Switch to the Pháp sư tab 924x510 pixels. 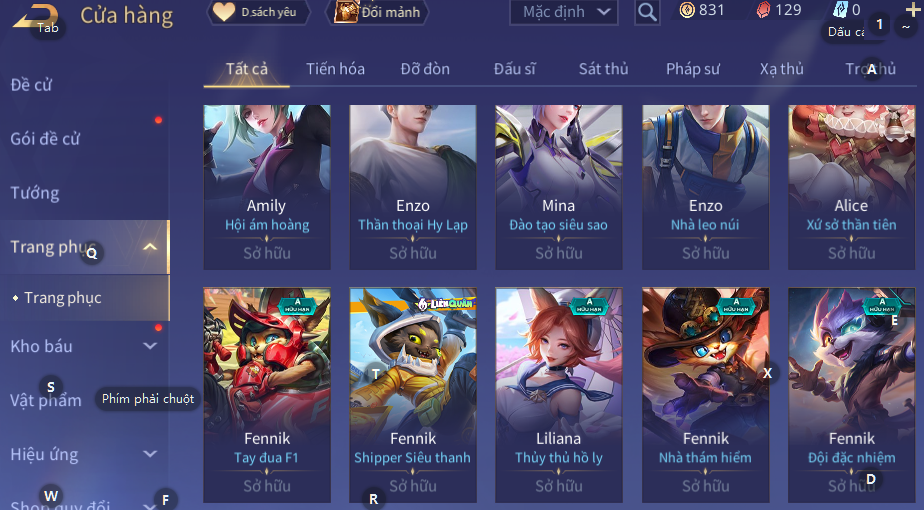693,69
